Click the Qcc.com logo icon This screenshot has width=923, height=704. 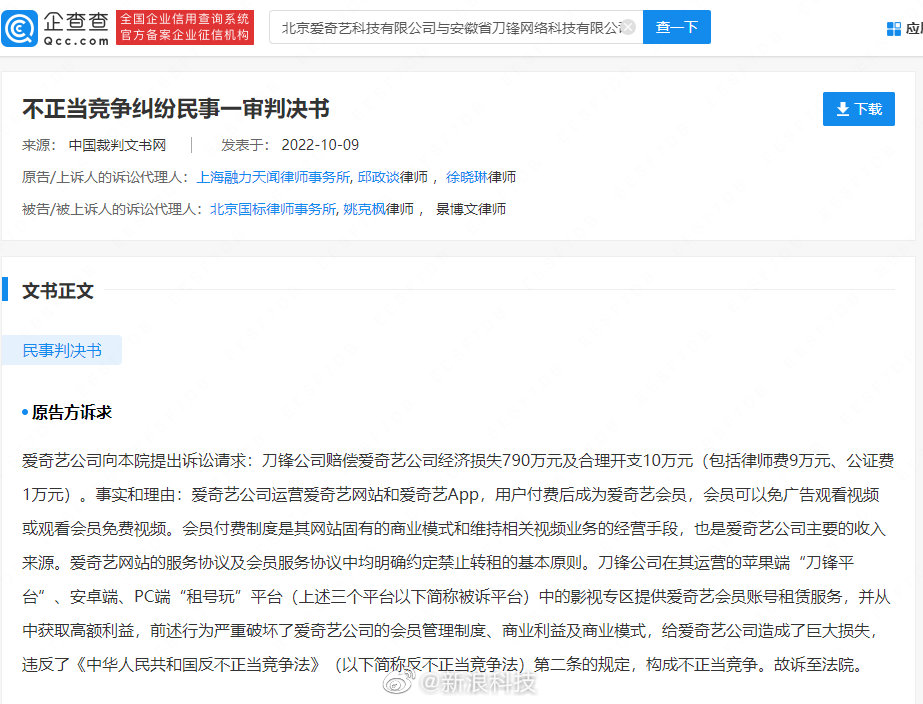[x=19, y=28]
